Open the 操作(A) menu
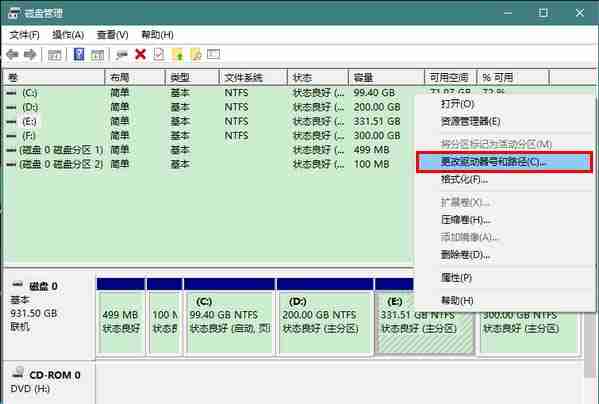 point(68,35)
